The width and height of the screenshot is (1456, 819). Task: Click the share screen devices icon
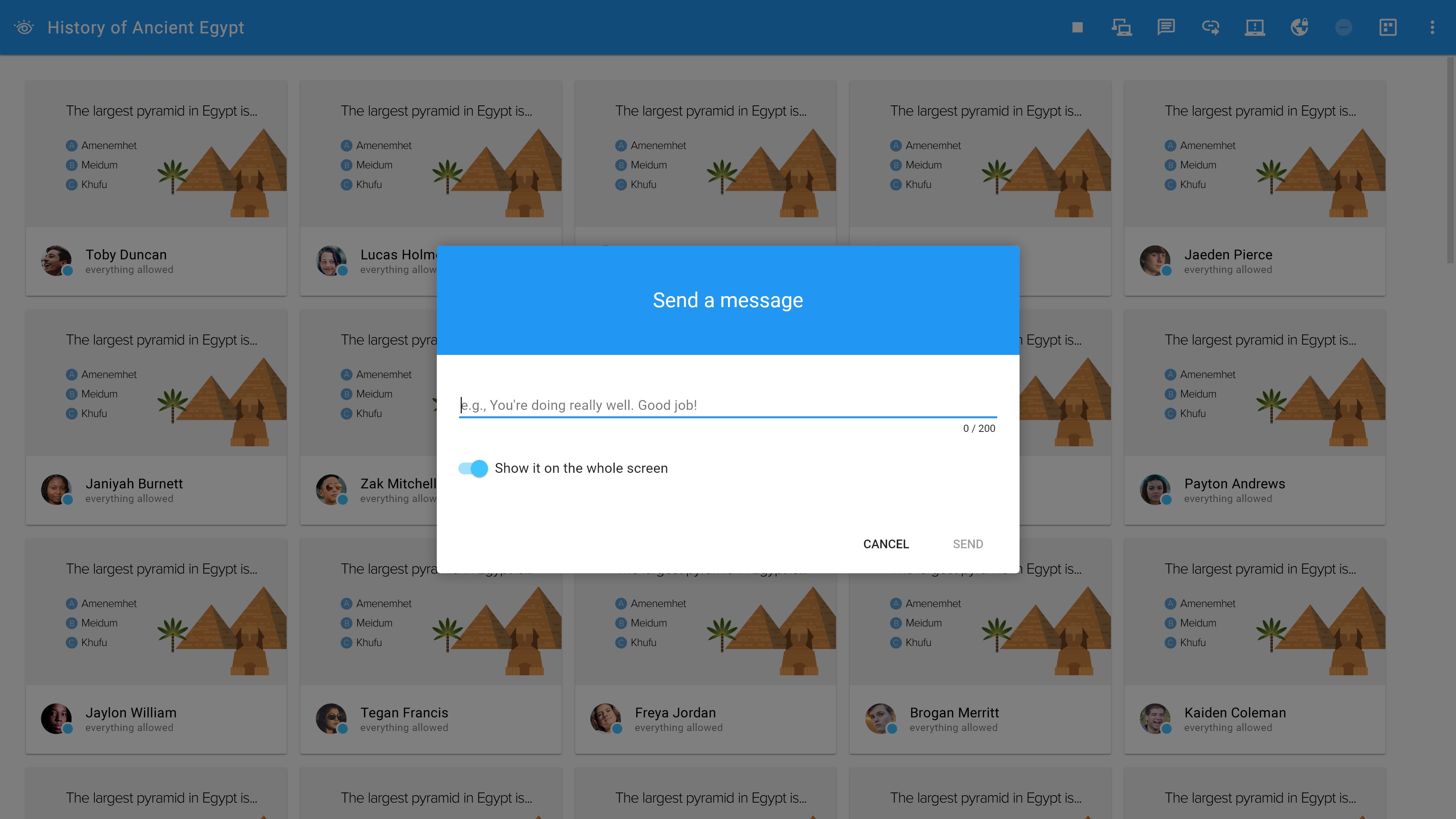coord(1122,27)
